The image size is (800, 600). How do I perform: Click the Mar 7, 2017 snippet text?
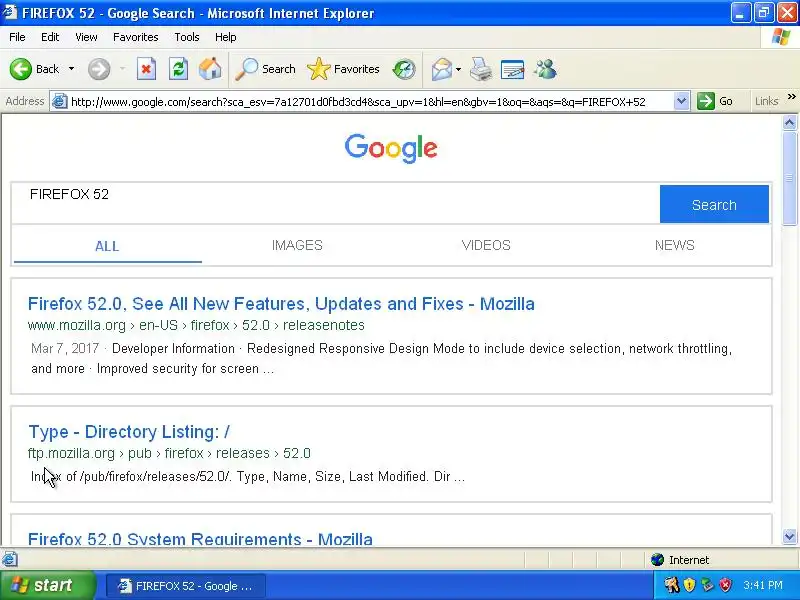pyautogui.click(x=65, y=348)
